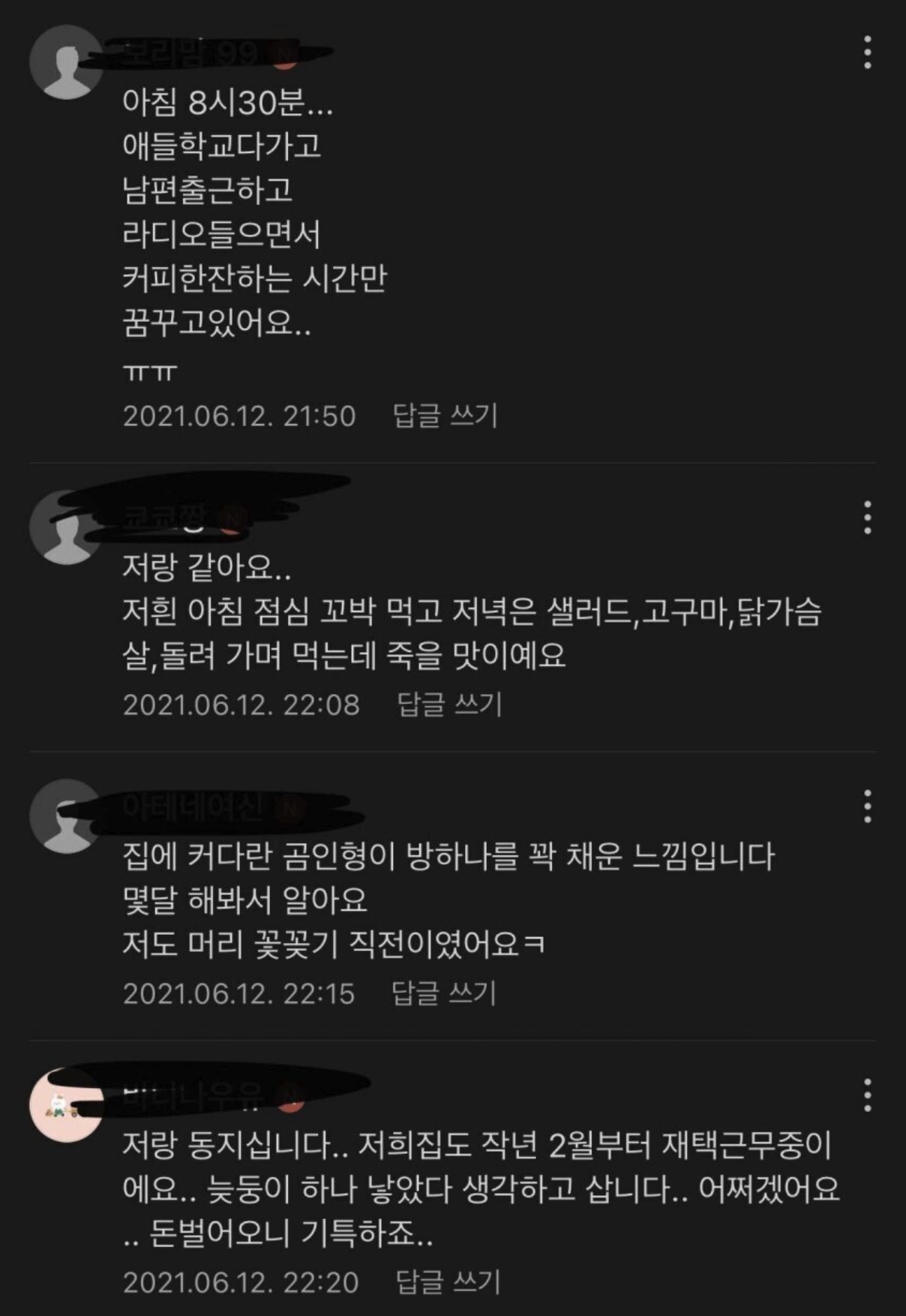
Task: Tap the pink profile picture on the last comment
Action: click(x=66, y=1104)
